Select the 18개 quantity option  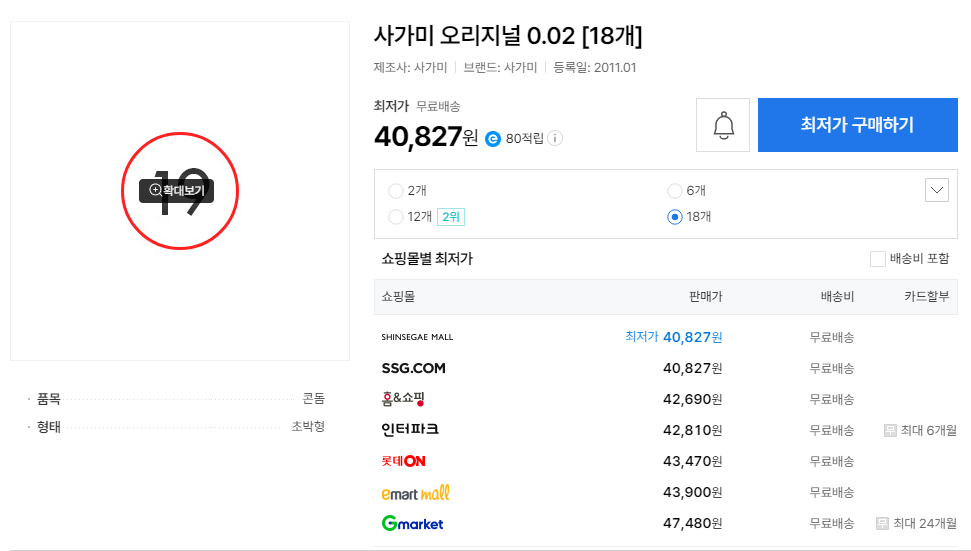674,217
